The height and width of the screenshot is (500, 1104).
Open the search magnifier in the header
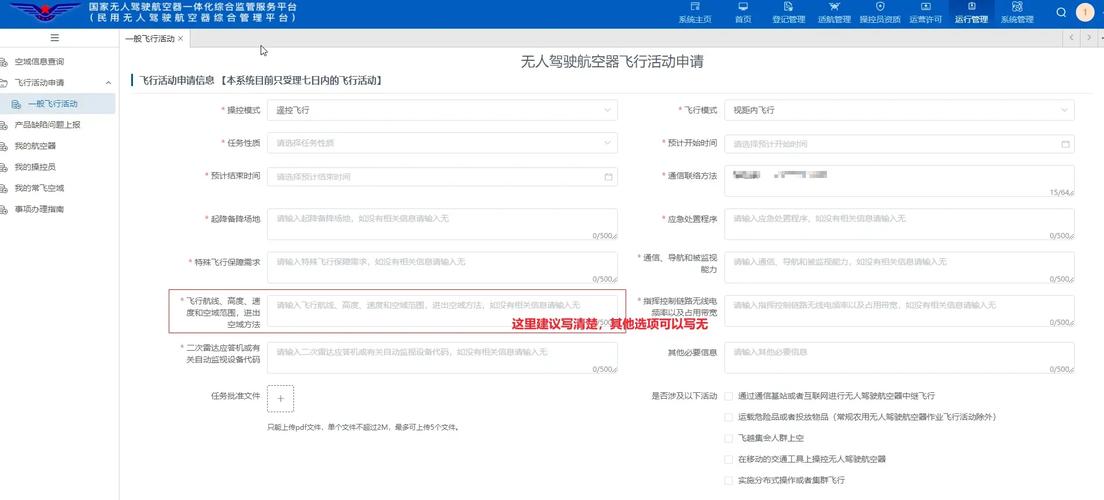tap(1062, 13)
